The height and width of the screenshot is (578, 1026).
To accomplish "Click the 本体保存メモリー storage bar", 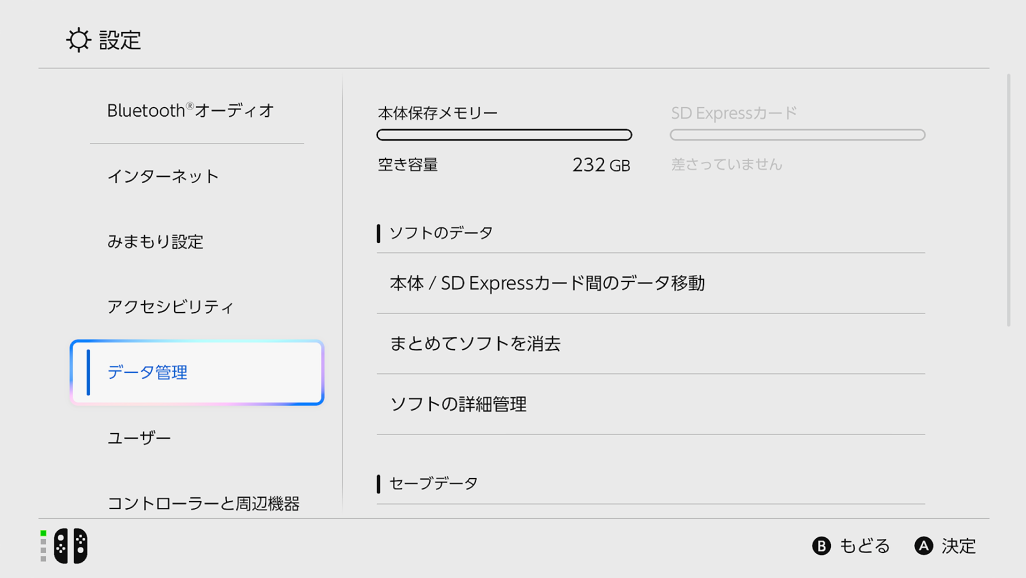I will [x=504, y=135].
